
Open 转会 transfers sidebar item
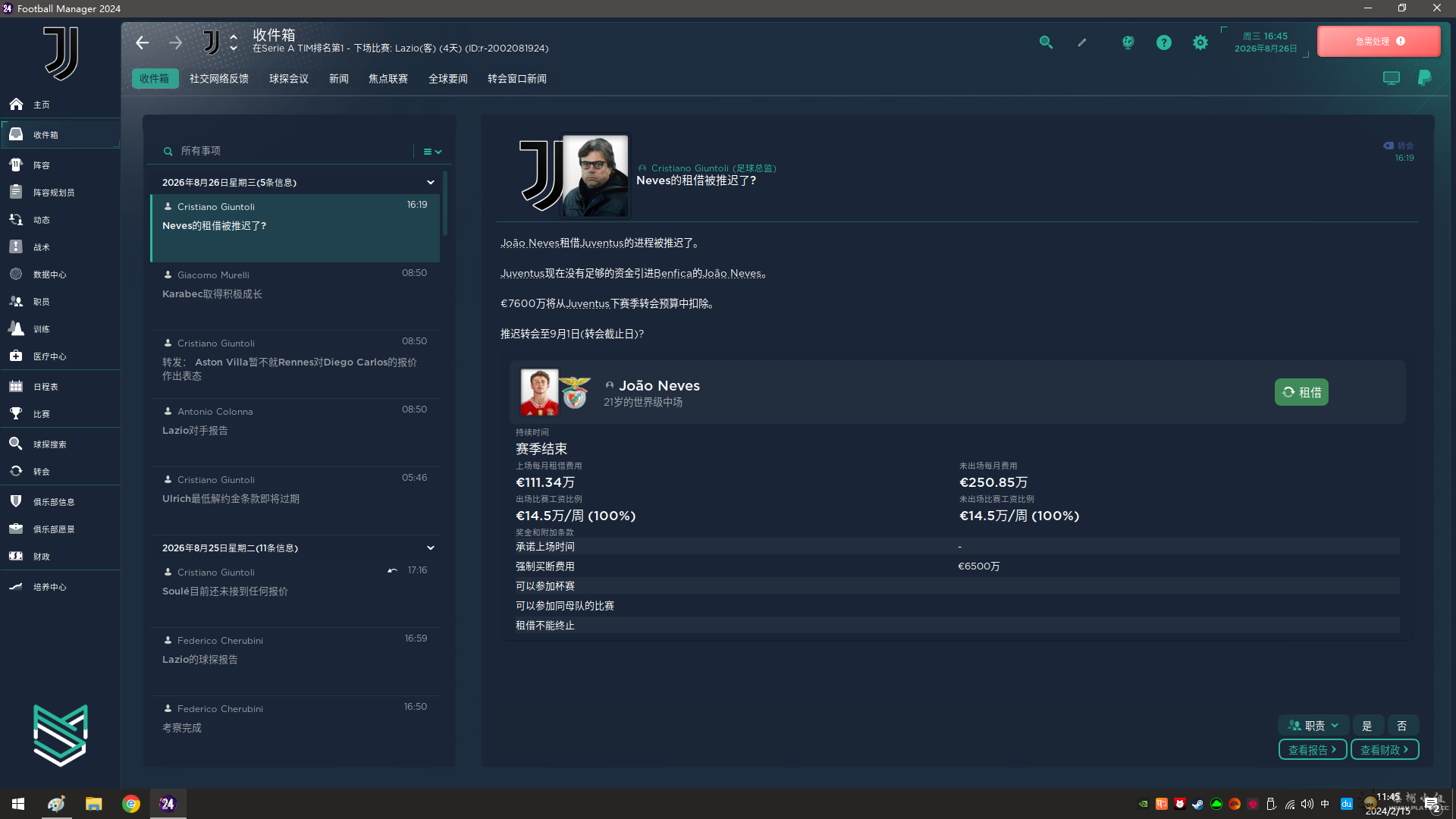pyautogui.click(x=41, y=472)
